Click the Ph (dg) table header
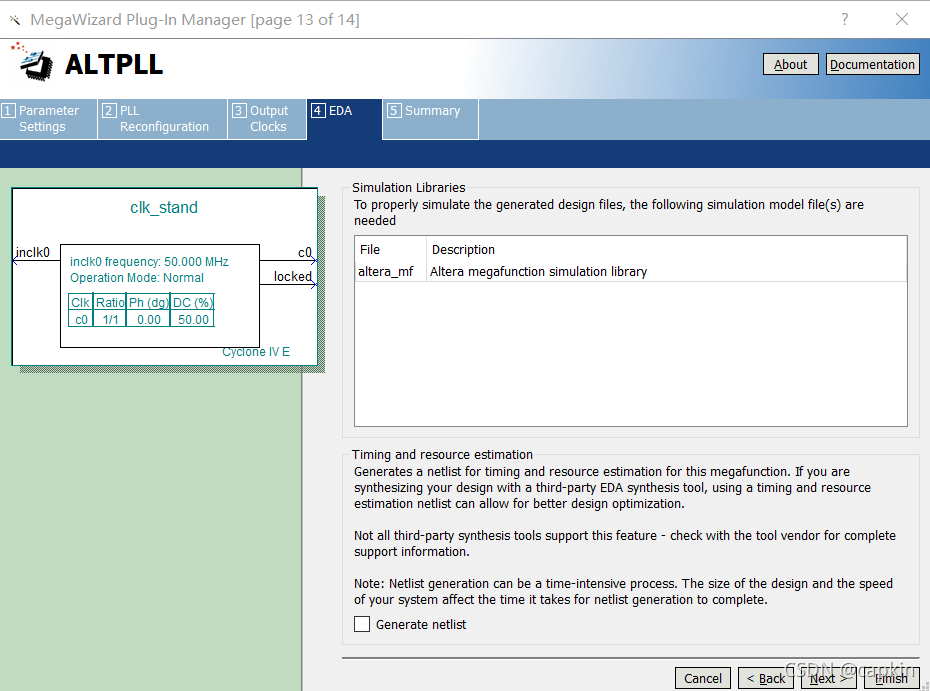The height and width of the screenshot is (691, 930). click(148, 302)
